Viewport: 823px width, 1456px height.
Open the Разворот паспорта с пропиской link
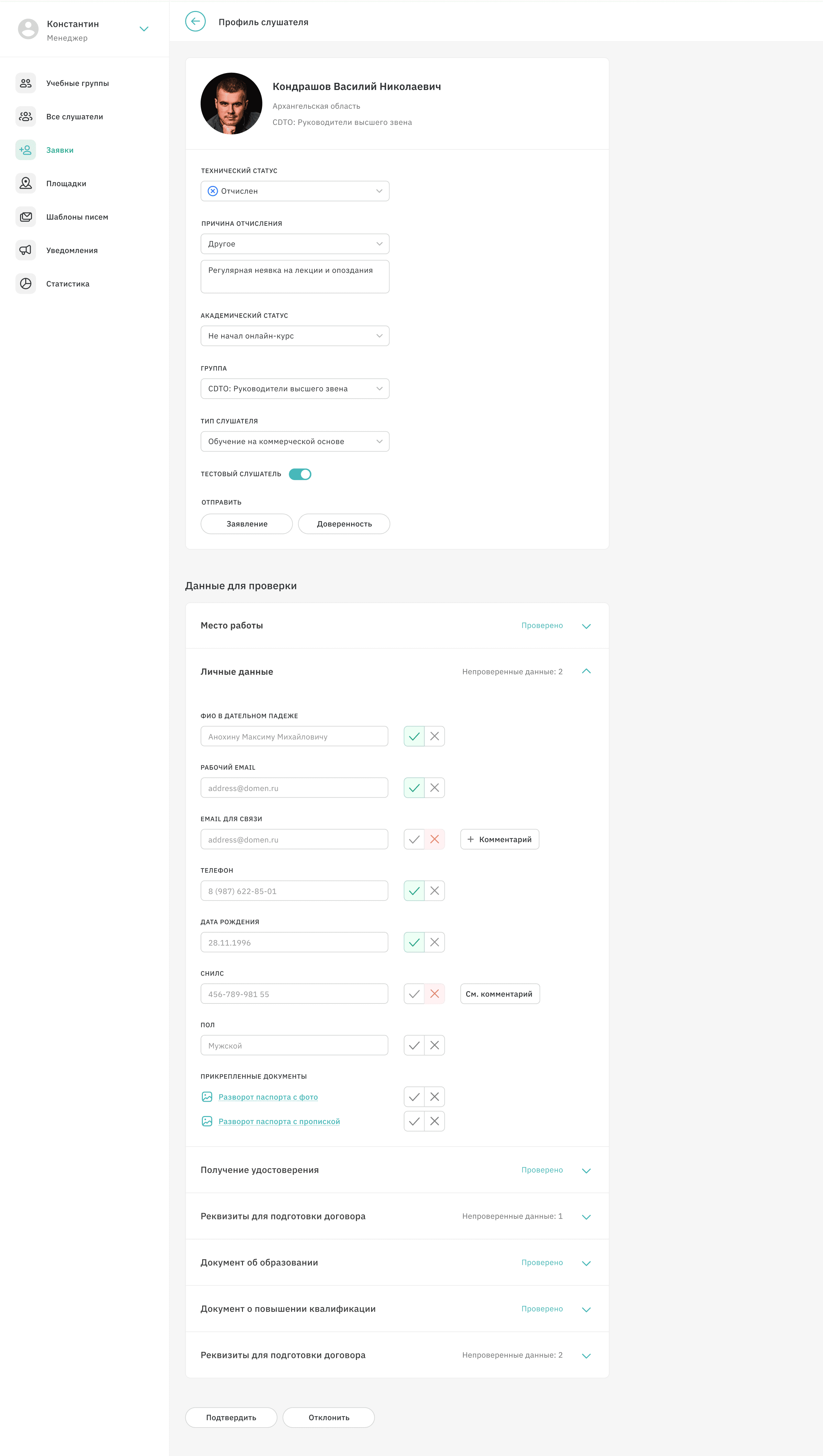click(279, 1122)
